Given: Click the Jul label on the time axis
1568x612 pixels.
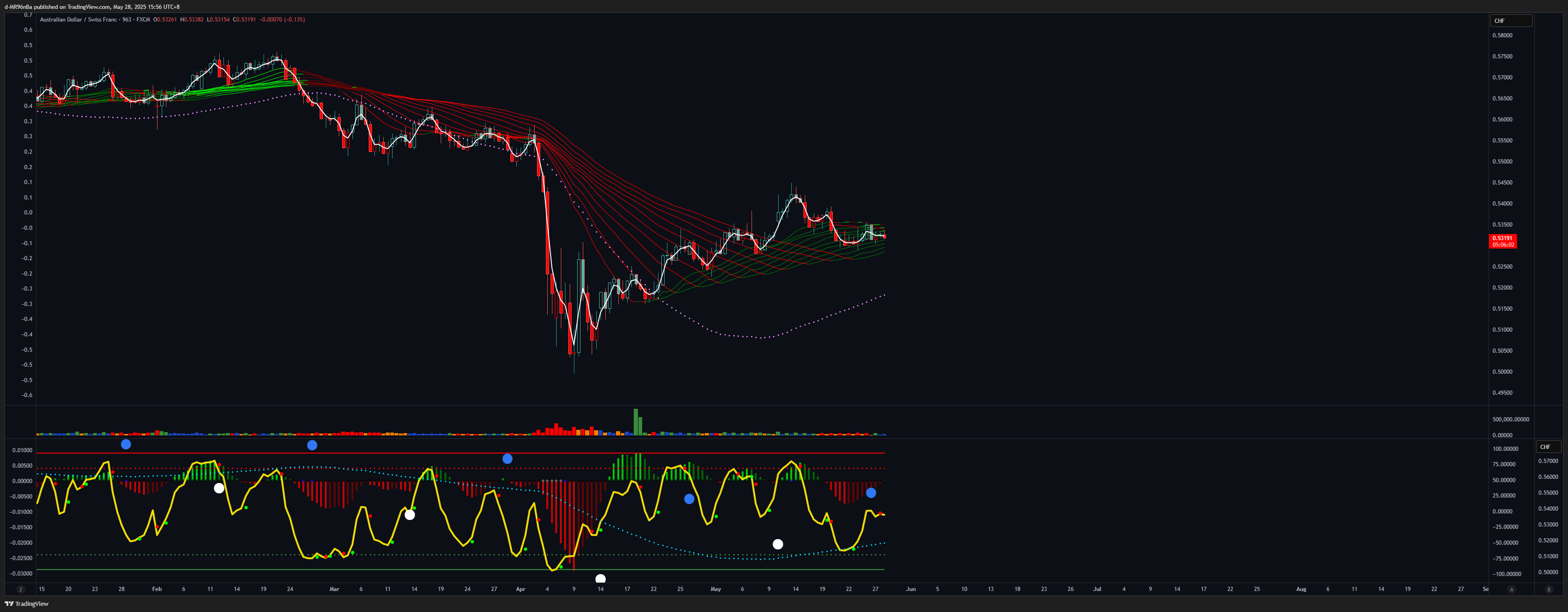Looking at the screenshot, I should (x=1097, y=589).
